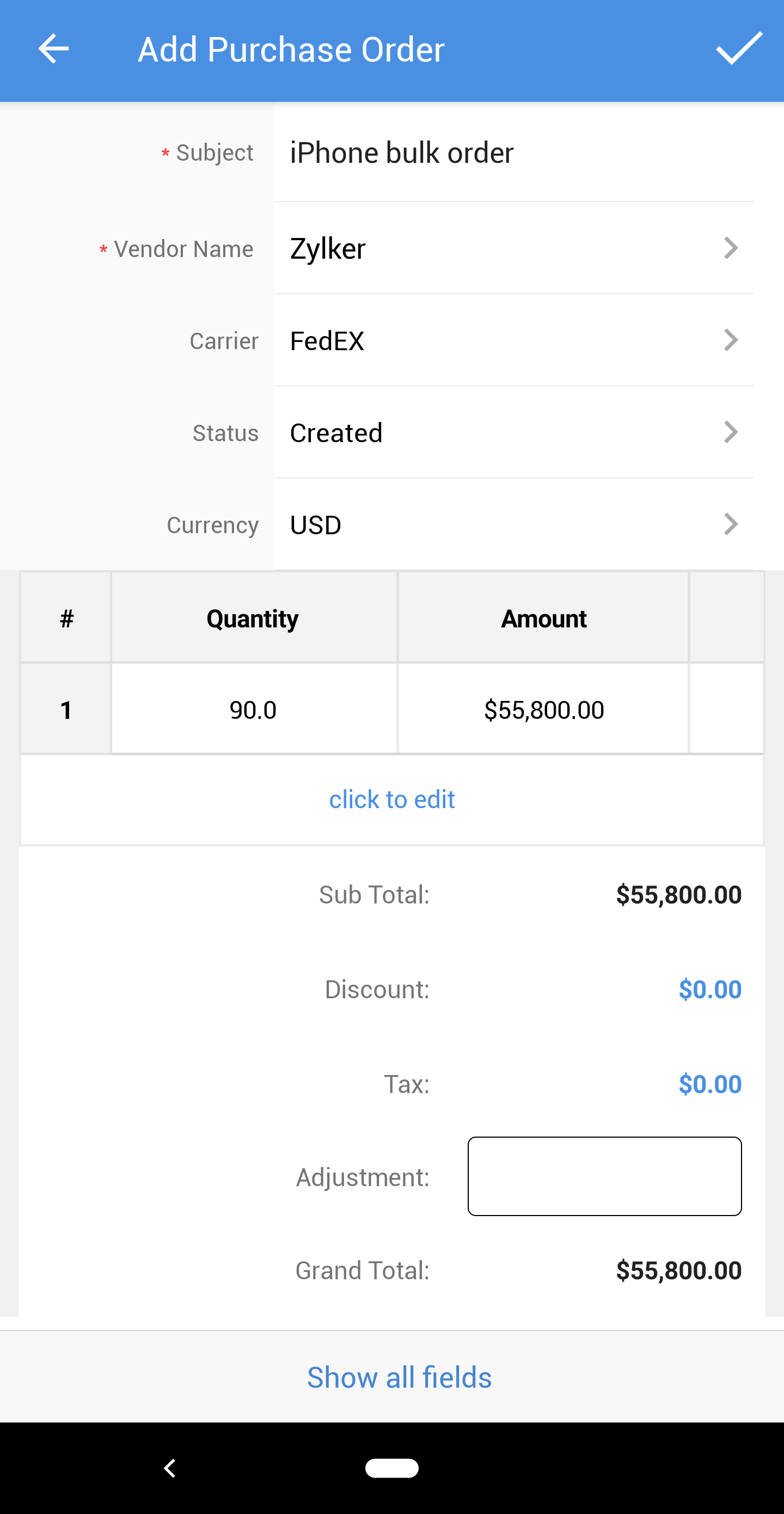This screenshot has width=784, height=1514.
Task: Tap the Android home pill
Action: tap(391, 1468)
